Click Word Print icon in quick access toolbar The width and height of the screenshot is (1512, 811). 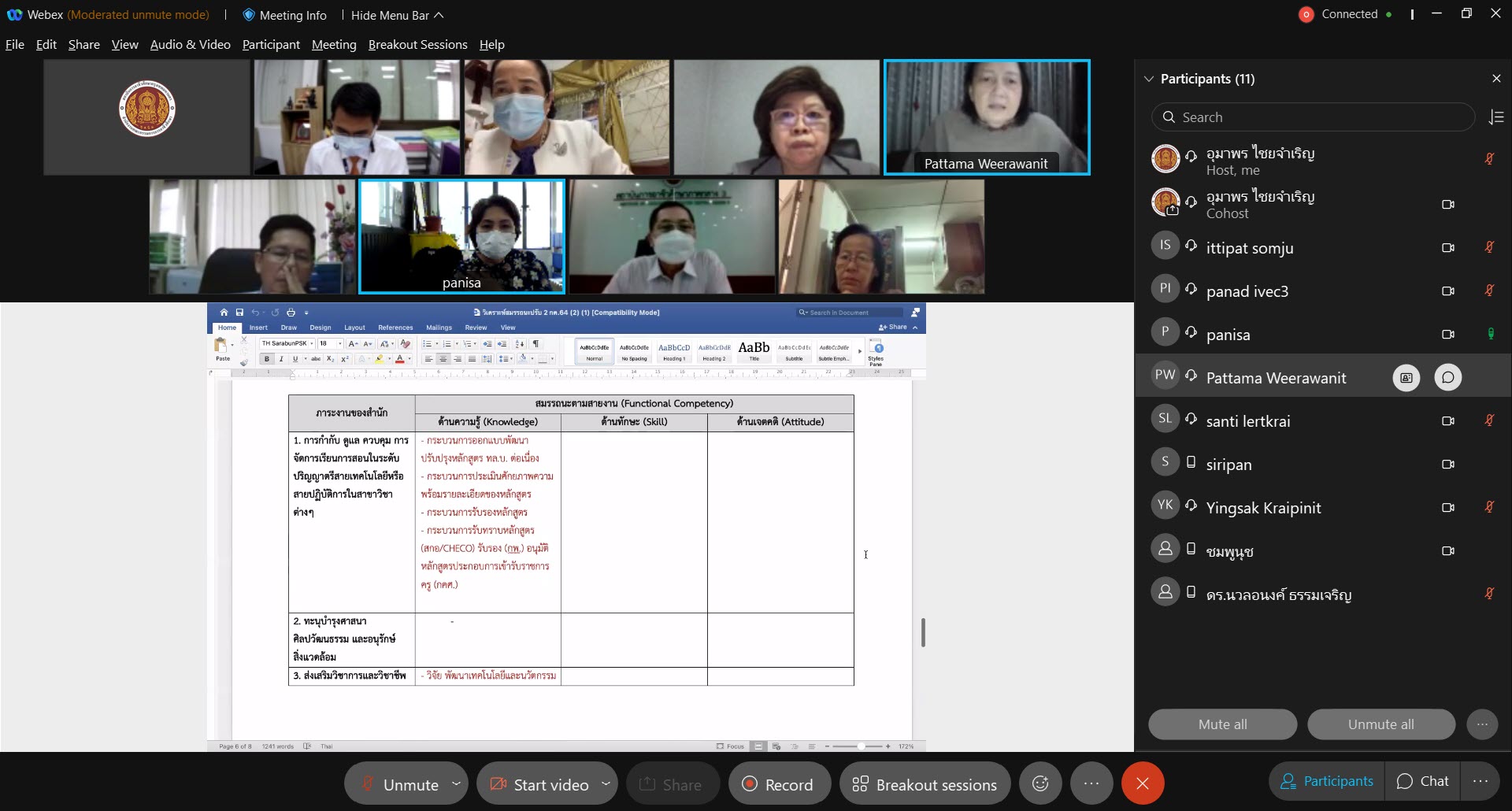click(291, 313)
